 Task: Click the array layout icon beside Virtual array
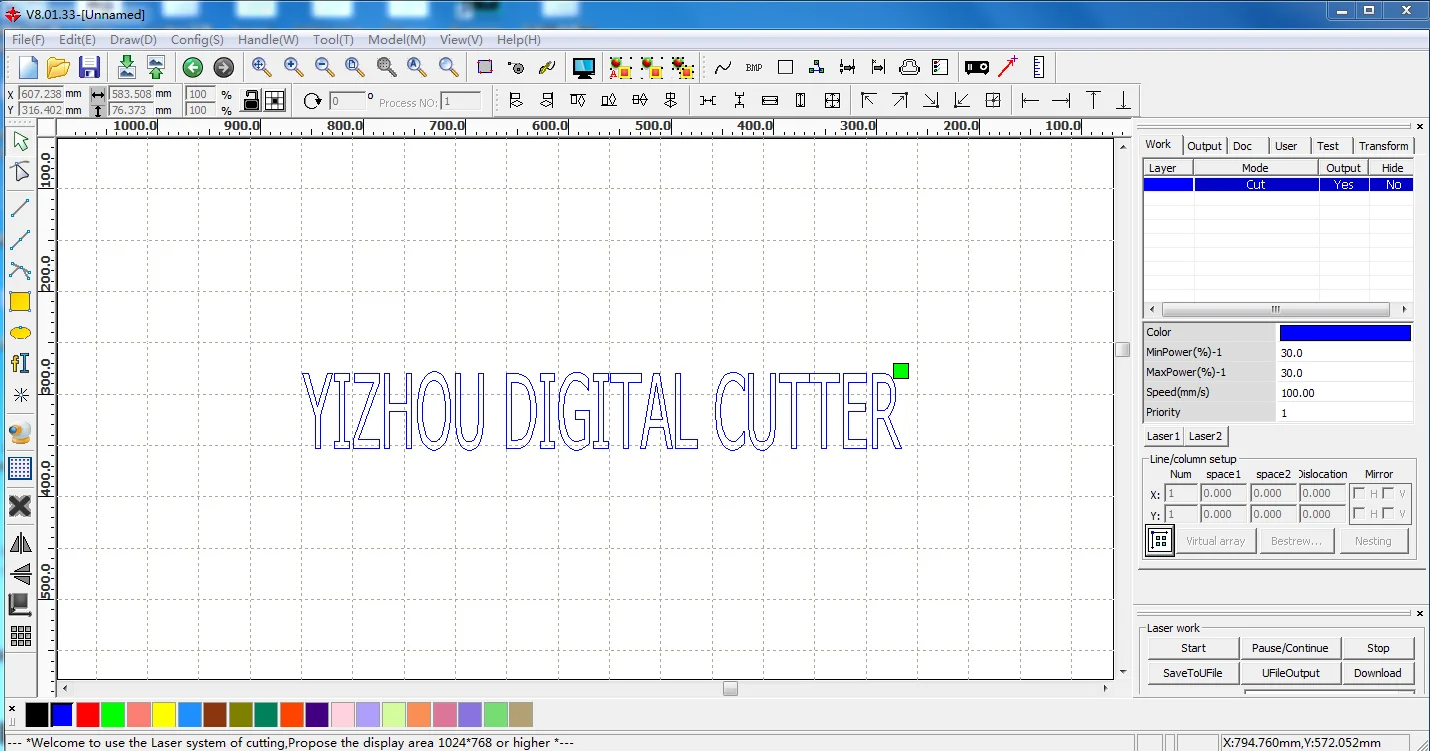(1160, 541)
